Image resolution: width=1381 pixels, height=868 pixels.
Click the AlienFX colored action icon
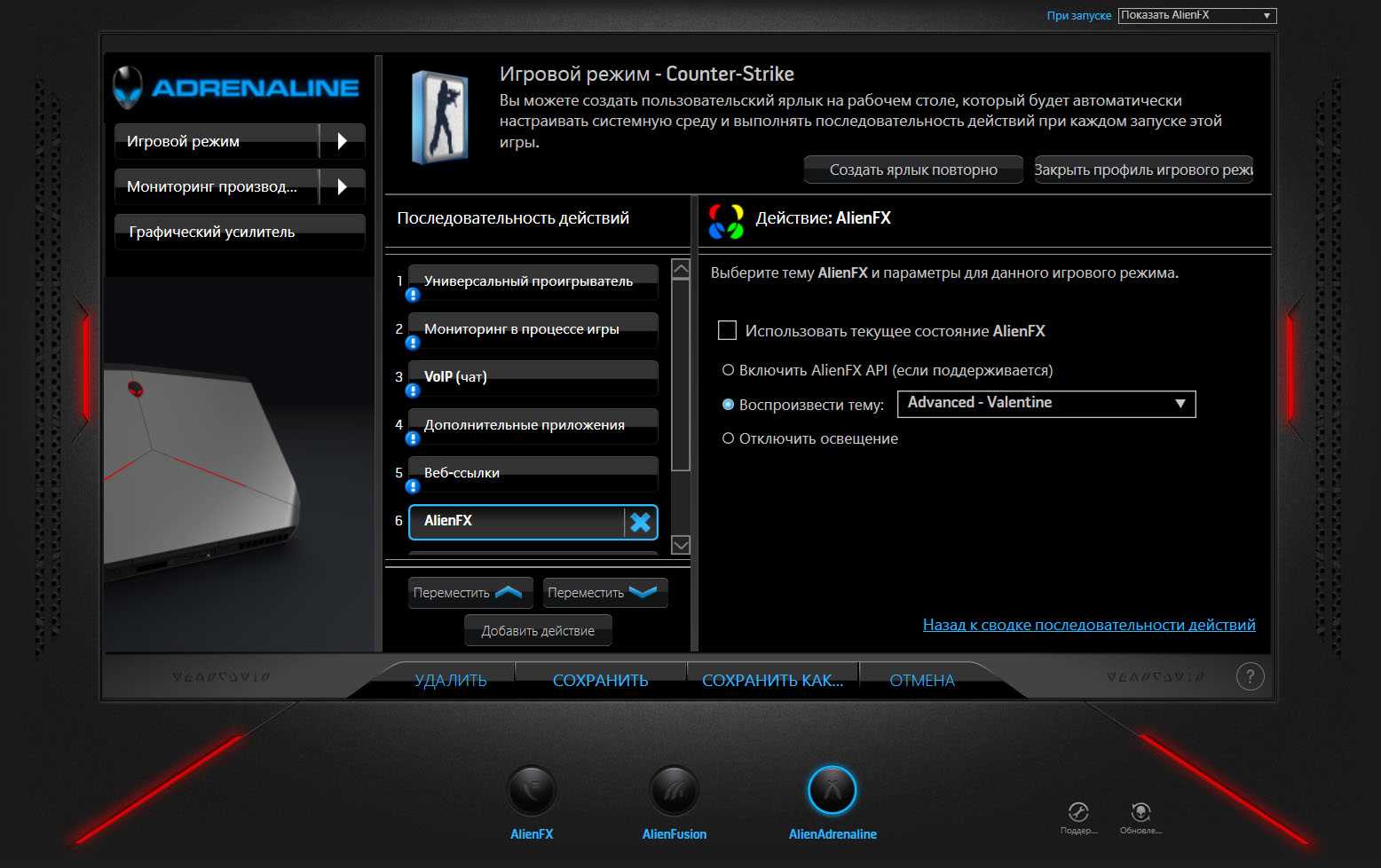(x=726, y=221)
